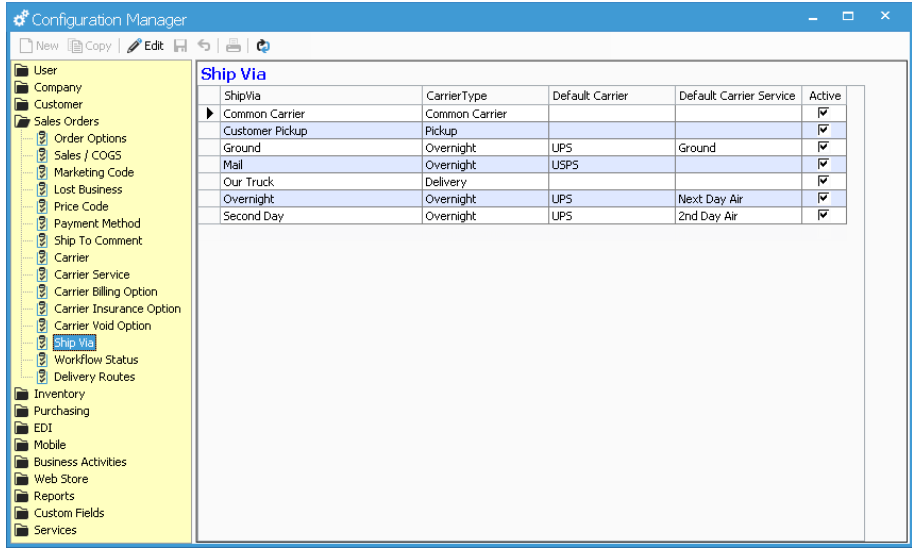The height and width of the screenshot is (554, 912).
Task: Sort by Default Carrier Service column header
Action: click(x=738, y=95)
